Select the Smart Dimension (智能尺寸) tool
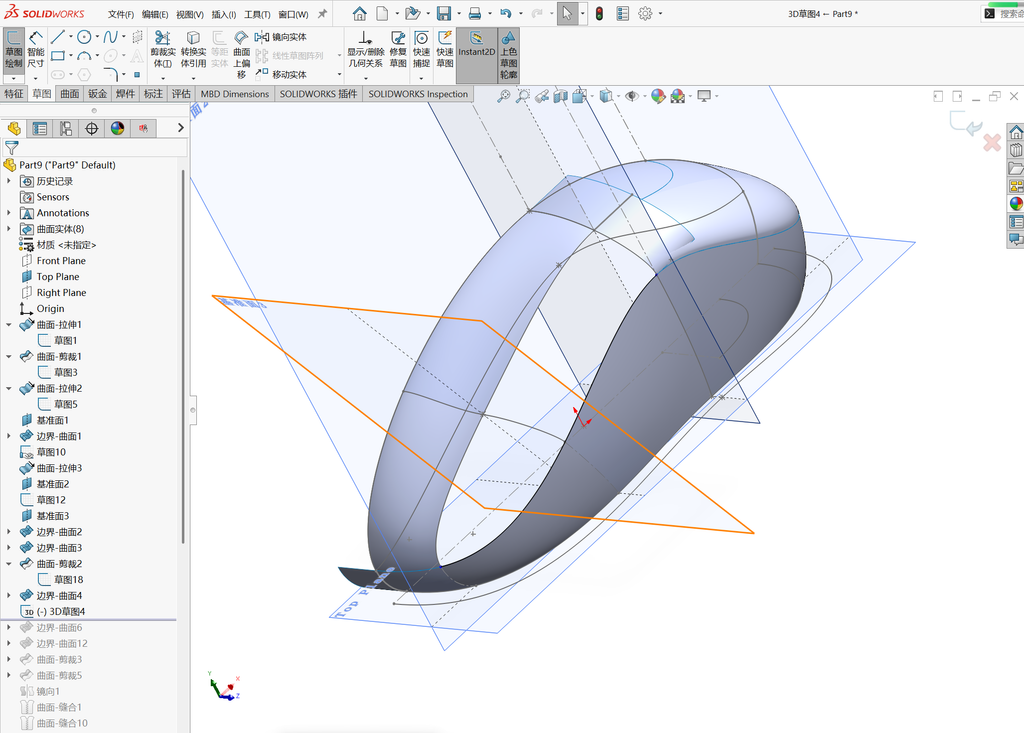The width and height of the screenshot is (1024, 733). [x=35, y=50]
